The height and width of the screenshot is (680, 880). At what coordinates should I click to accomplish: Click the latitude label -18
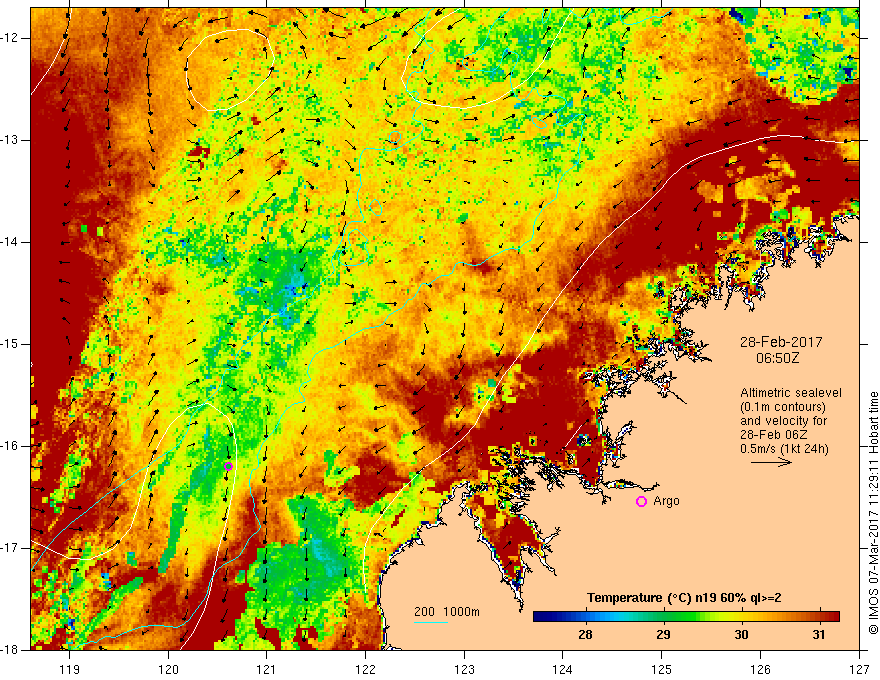[x=10, y=650]
